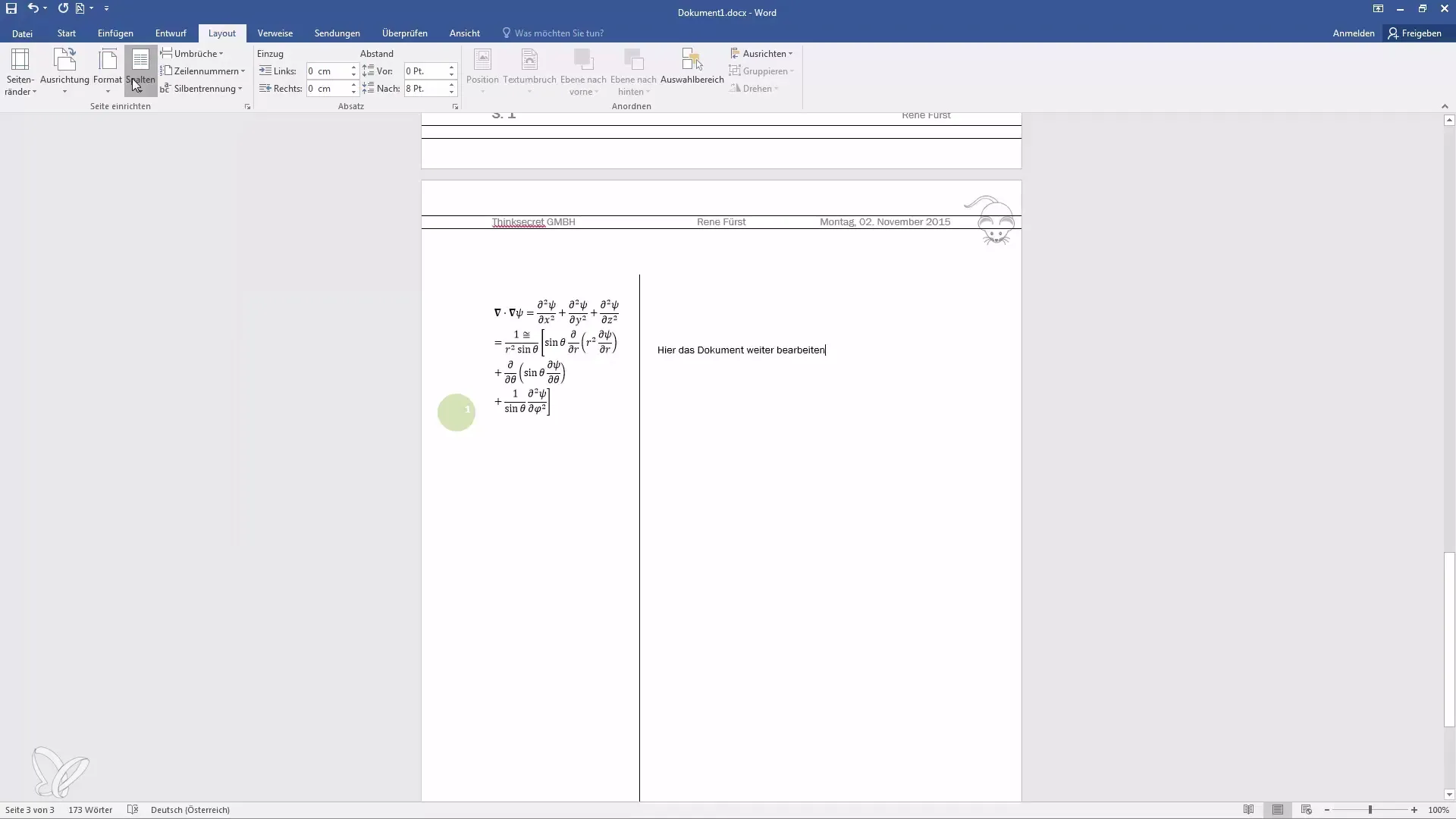Increase the Links indent value
1456x819 pixels.
[353, 67]
